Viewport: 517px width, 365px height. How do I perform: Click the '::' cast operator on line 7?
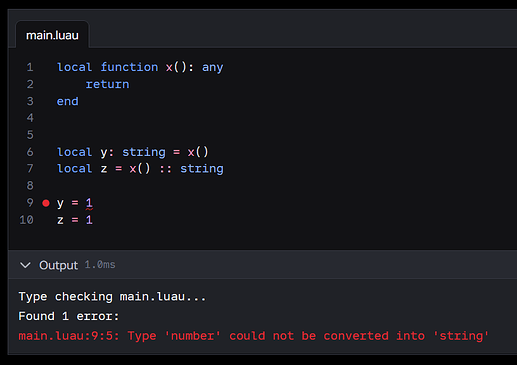coord(165,169)
